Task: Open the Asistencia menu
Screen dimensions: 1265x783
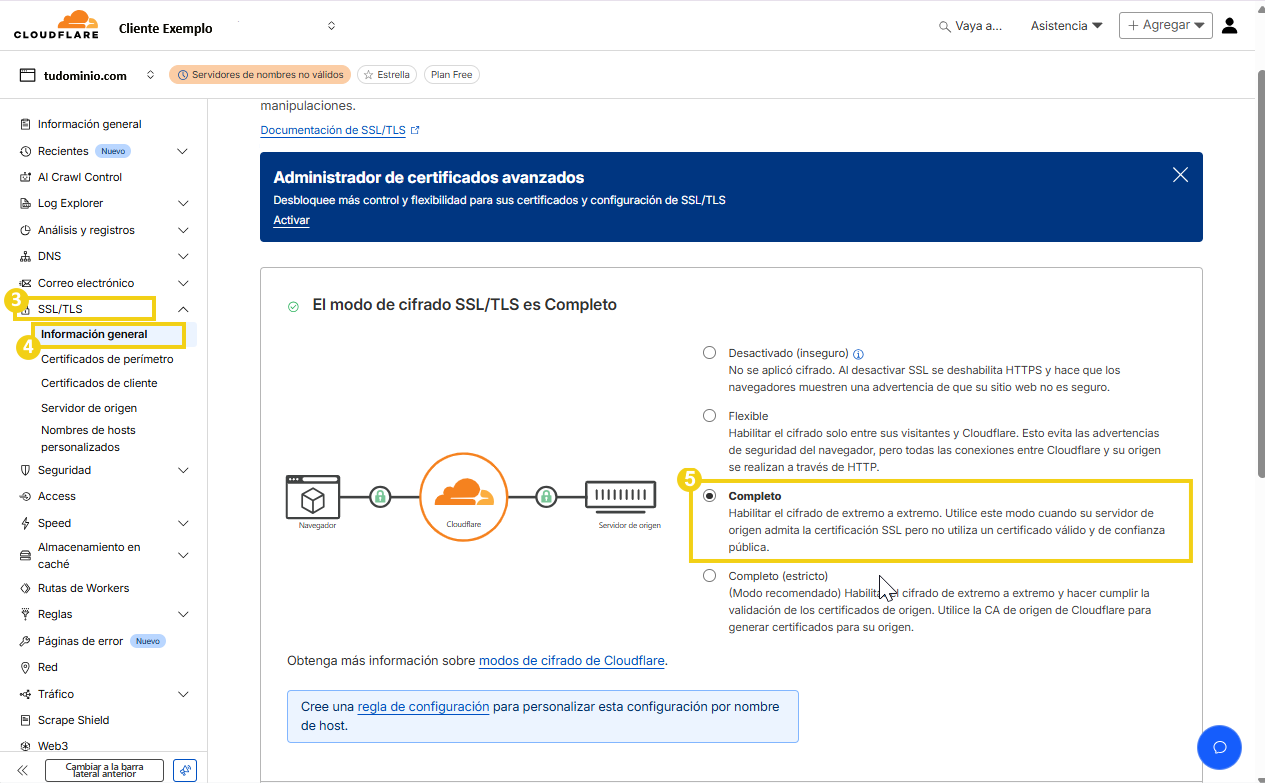Action: point(1065,25)
